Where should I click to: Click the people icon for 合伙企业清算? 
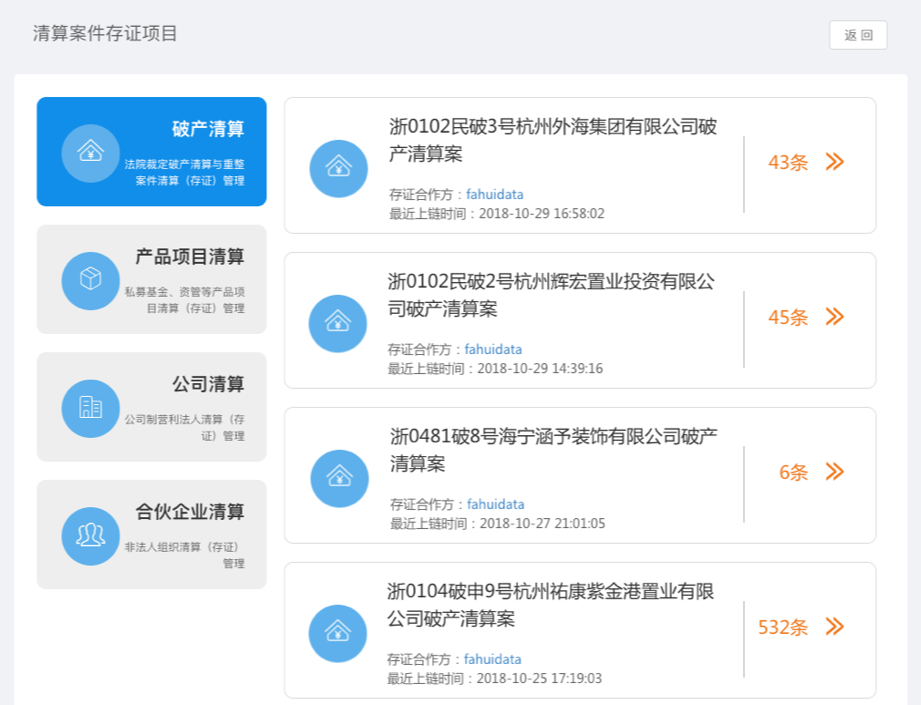[x=90, y=535]
